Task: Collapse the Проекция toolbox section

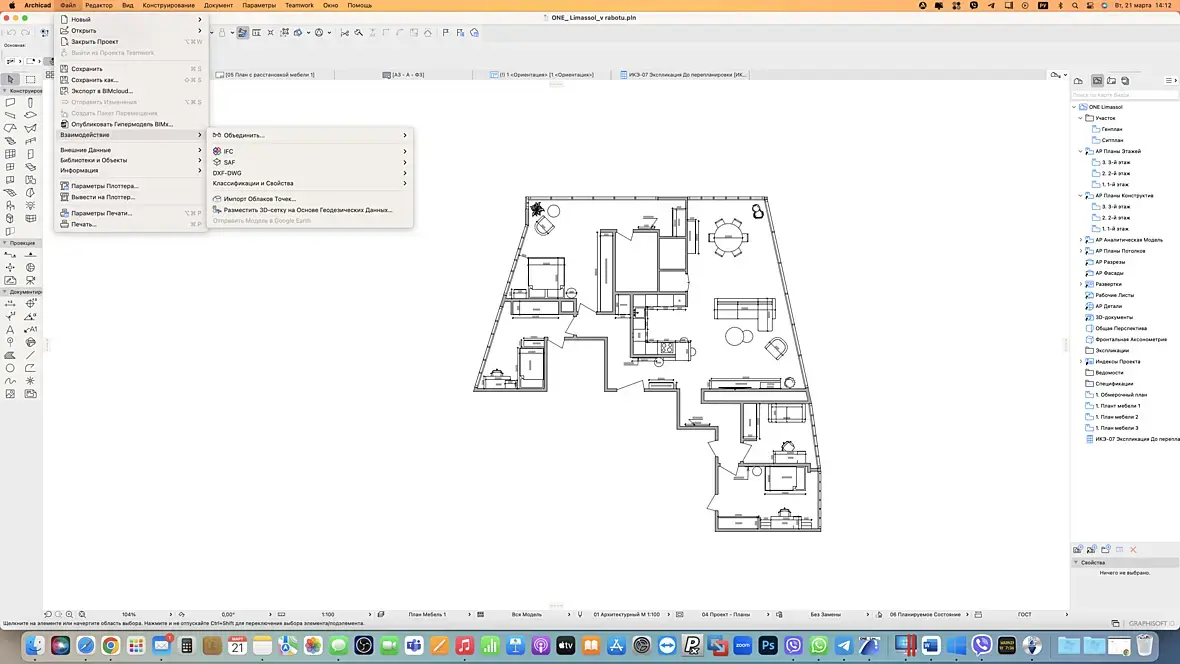Action: pyautogui.click(x=5, y=243)
